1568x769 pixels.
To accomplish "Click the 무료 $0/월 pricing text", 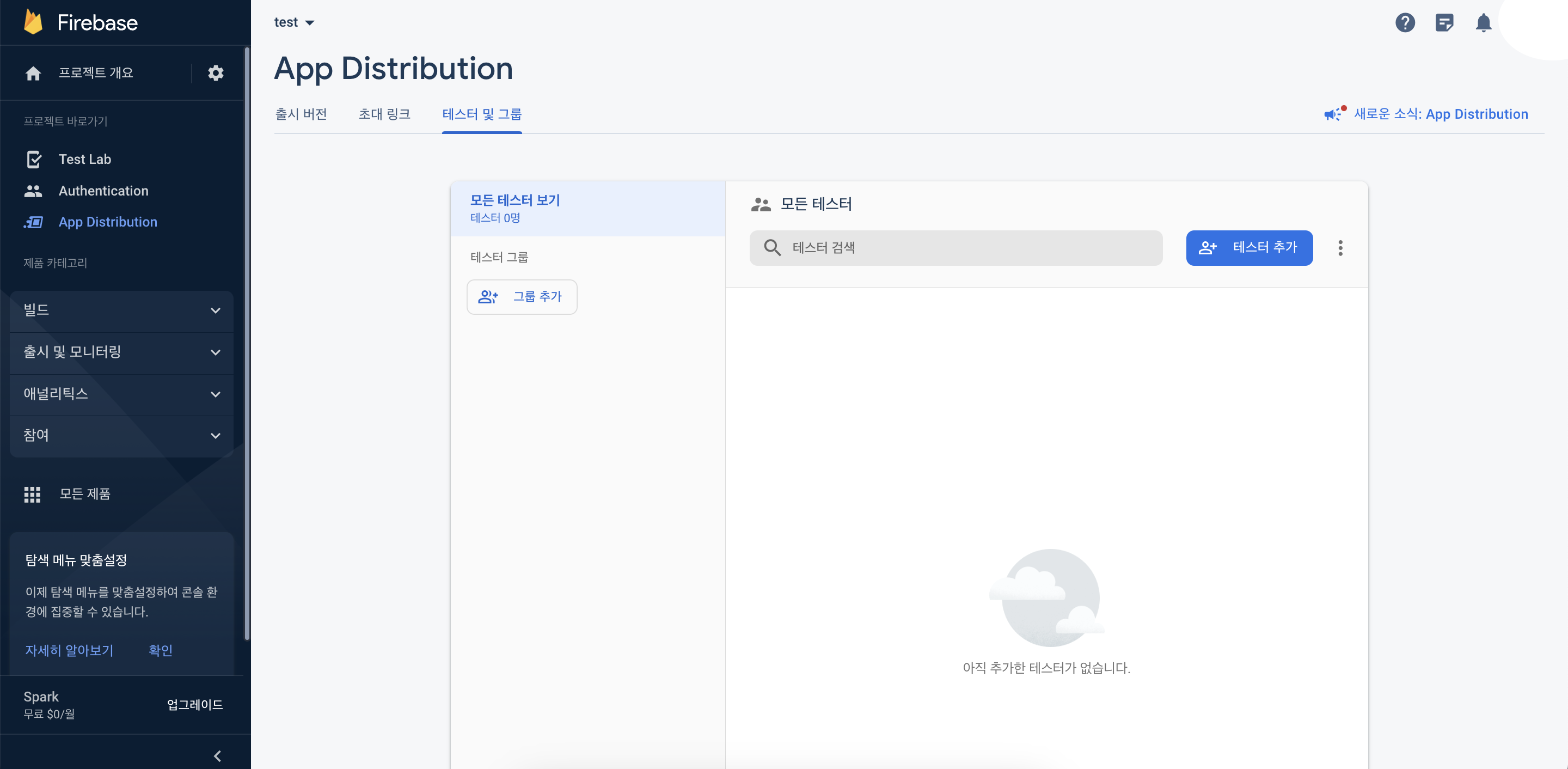I will 48,714.
